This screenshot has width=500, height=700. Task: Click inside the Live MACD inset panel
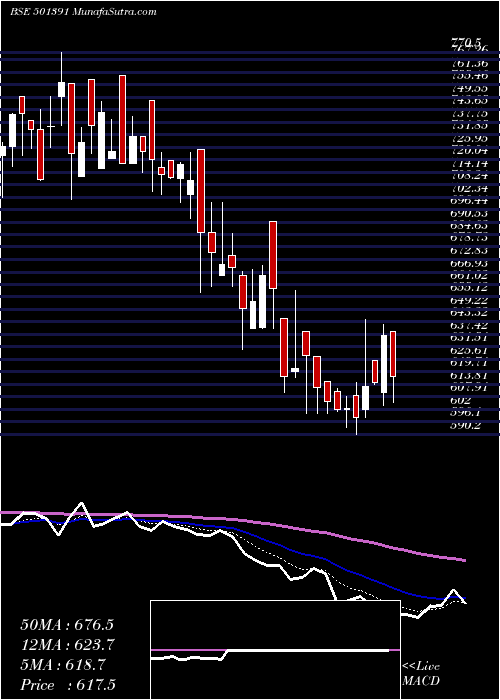[x=275, y=650]
